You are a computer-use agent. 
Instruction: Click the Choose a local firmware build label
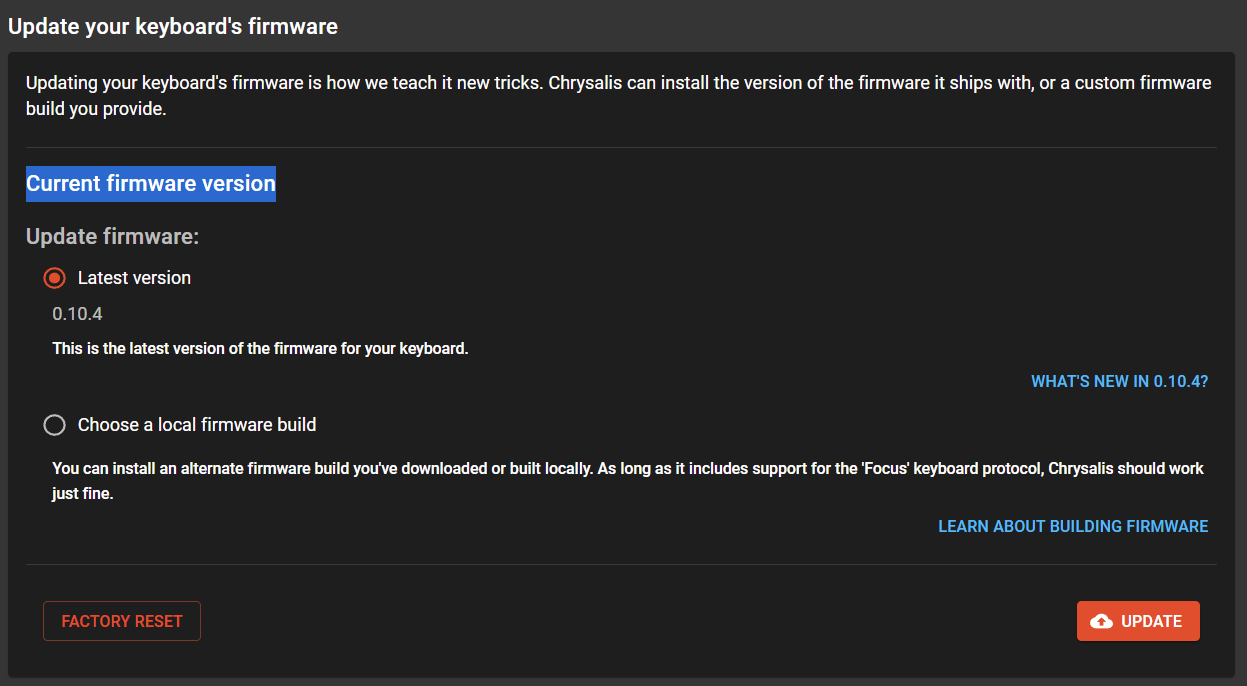pos(195,424)
